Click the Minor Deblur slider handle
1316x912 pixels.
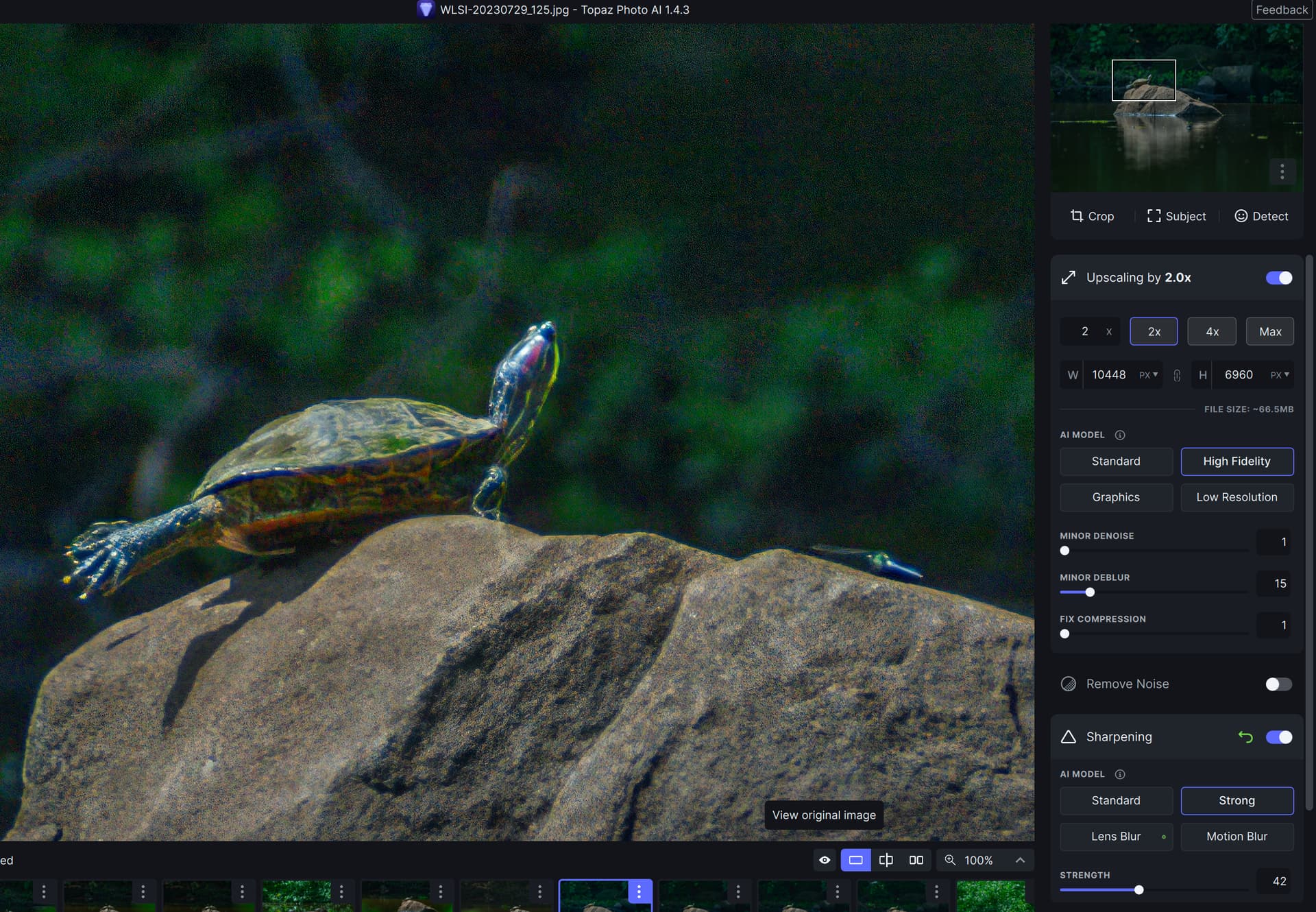(x=1090, y=592)
